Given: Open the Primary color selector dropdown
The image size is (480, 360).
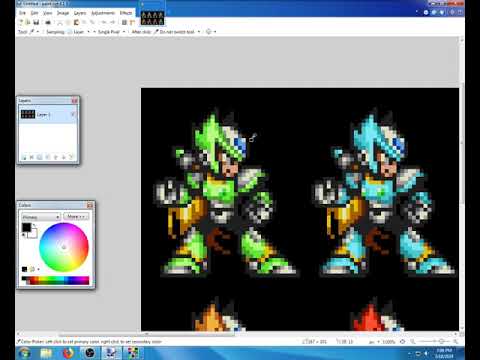Looking at the screenshot, I should [41, 217].
